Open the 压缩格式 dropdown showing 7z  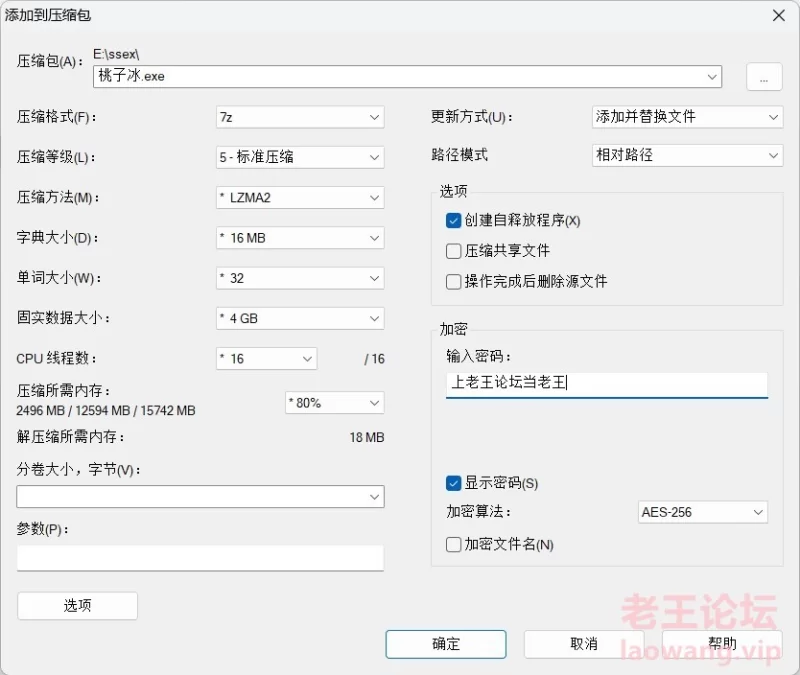300,117
